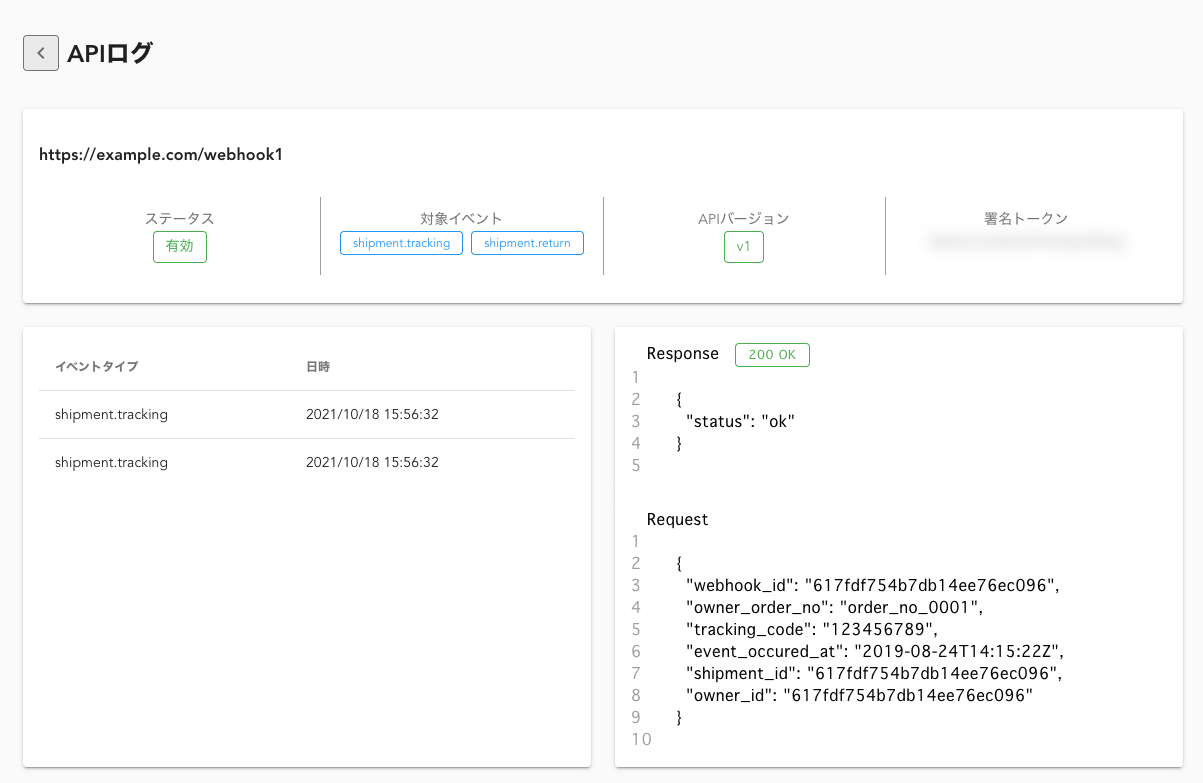Click the "status": "ok" response line
Viewport: 1203px width, 783px height.
[x=739, y=421]
